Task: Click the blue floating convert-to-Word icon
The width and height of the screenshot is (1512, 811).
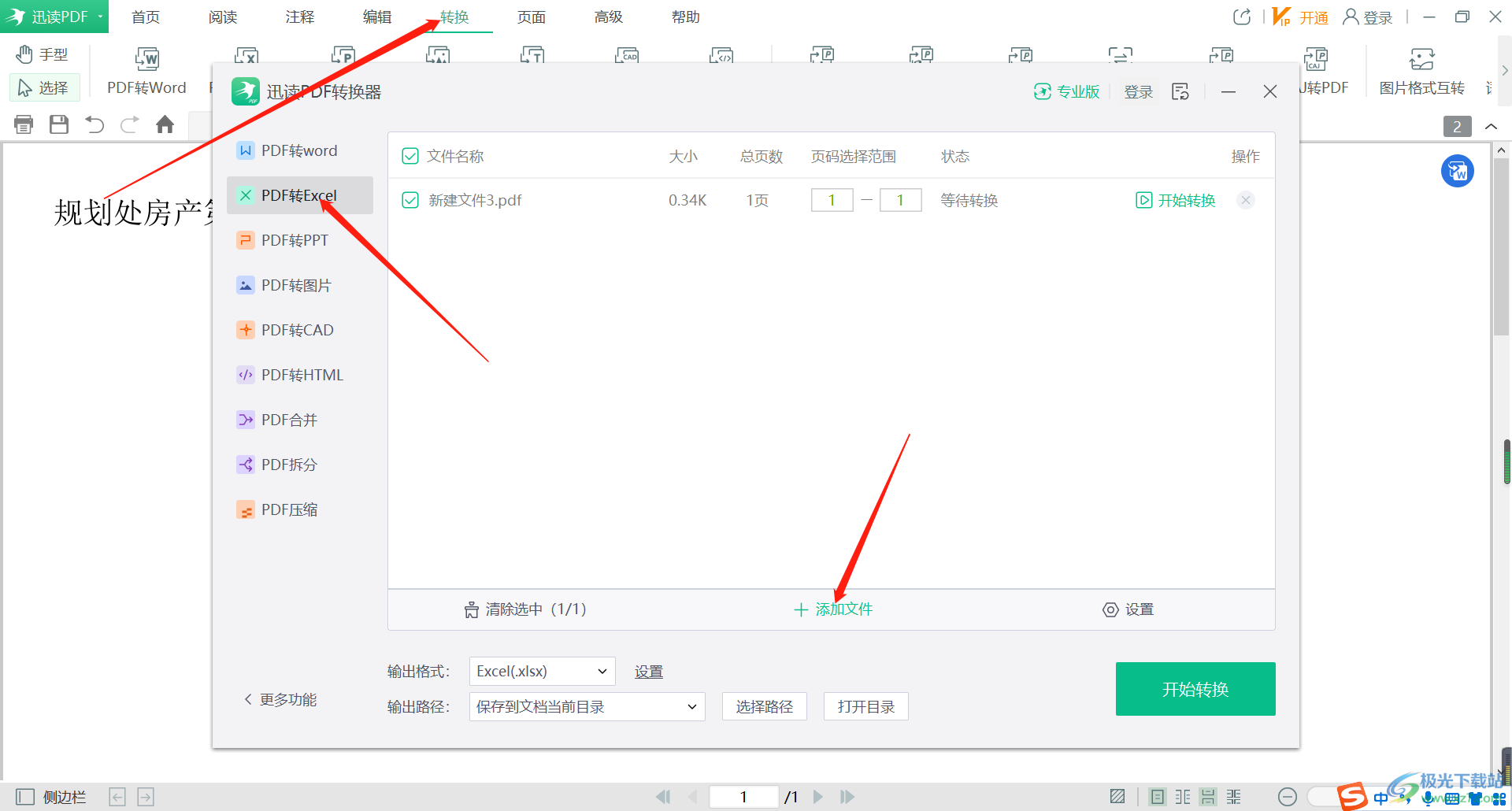Action: (x=1458, y=171)
